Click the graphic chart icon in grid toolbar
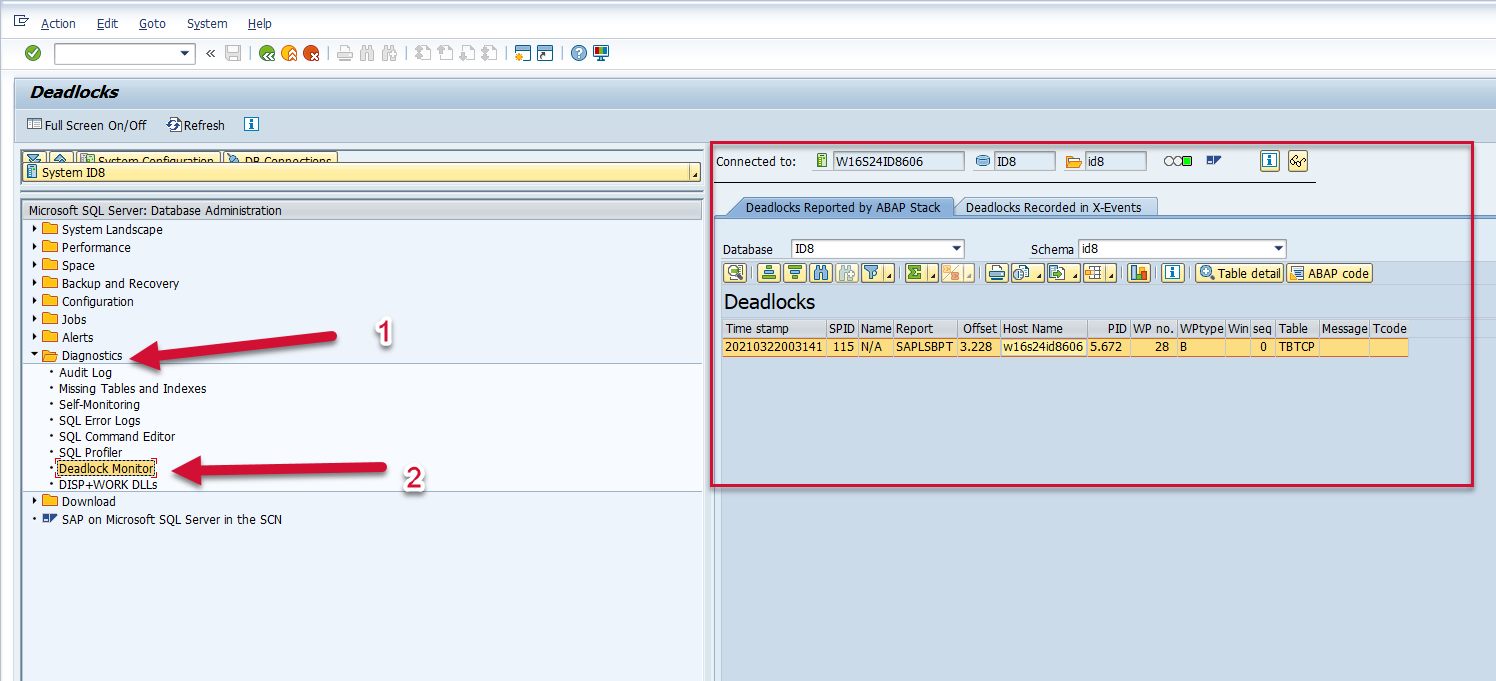This screenshot has width=1496, height=681. coord(1138,273)
